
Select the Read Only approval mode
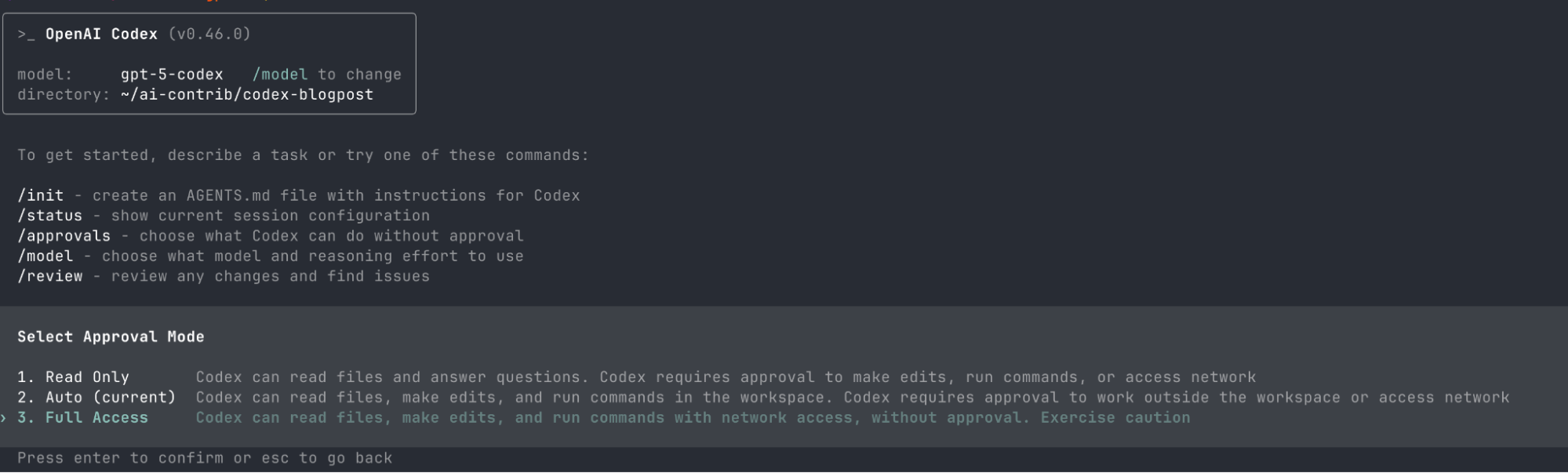(x=86, y=377)
